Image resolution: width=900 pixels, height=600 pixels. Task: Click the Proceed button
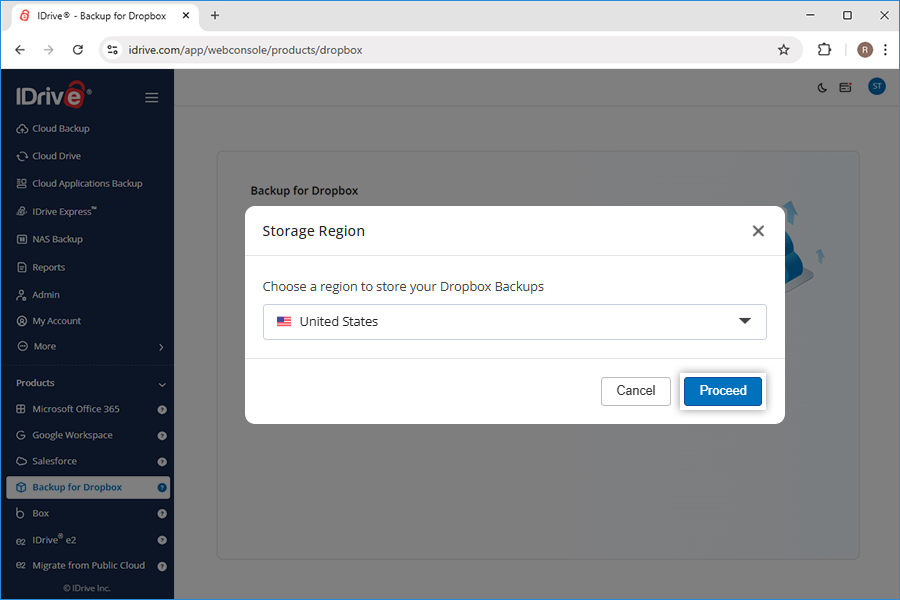click(x=723, y=391)
